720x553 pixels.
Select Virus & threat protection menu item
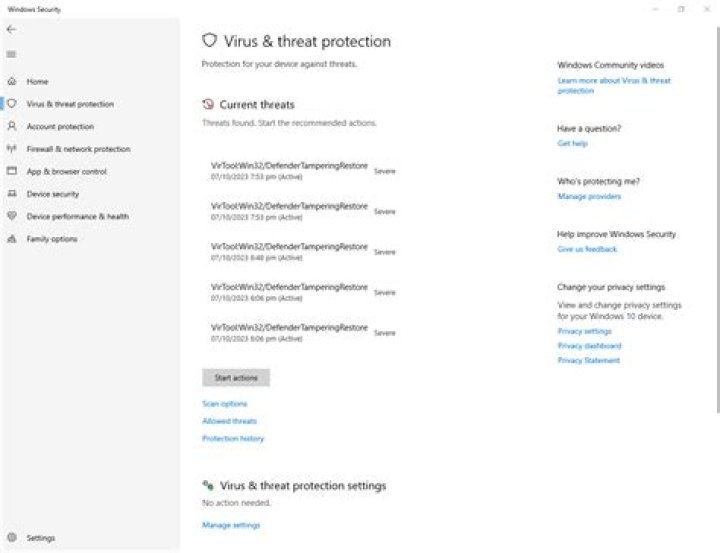(x=70, y=104)
